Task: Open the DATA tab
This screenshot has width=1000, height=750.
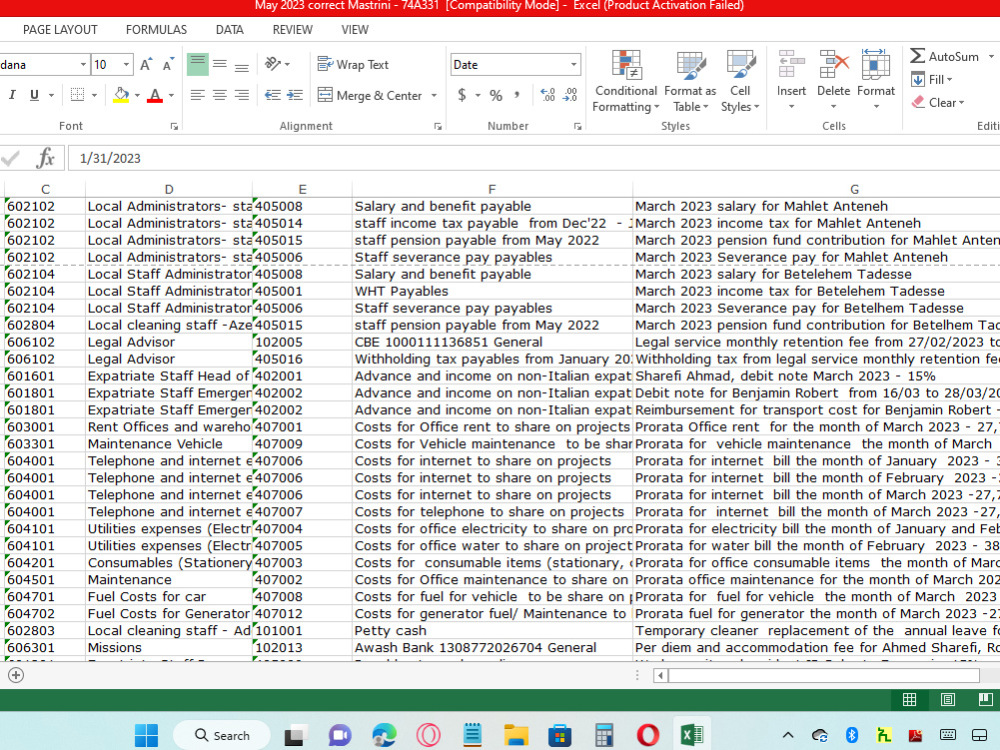Action: [x=230, y=29]
